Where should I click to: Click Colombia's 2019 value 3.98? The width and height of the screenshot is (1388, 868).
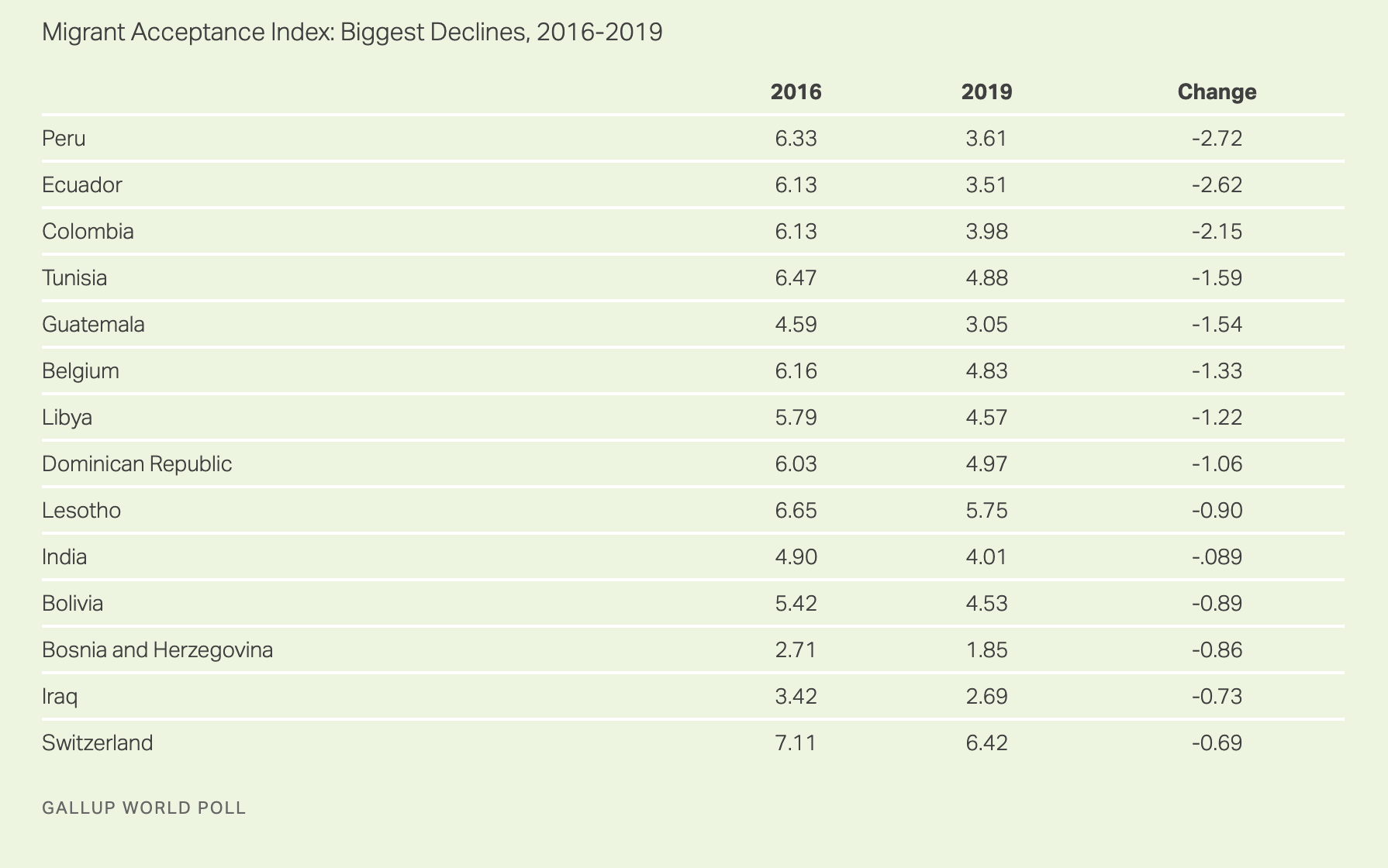pos(986,232)
